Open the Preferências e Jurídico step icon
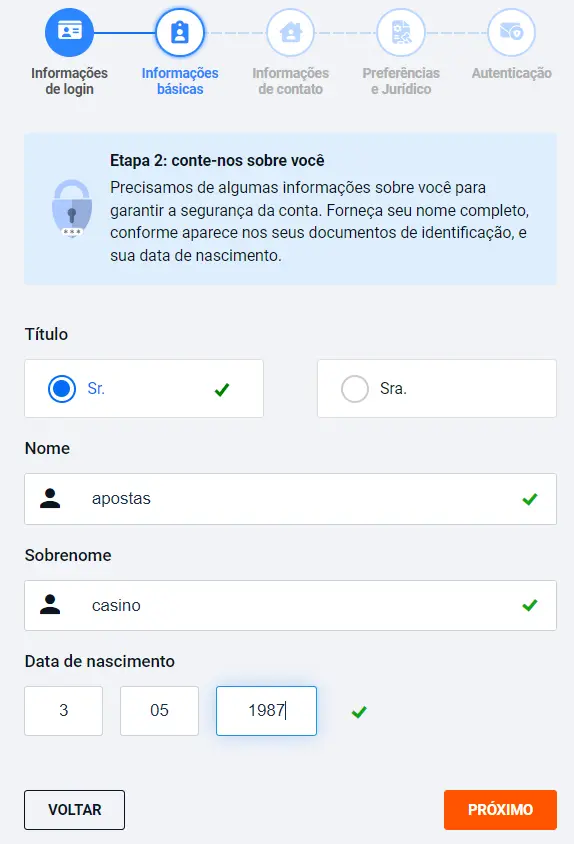Viewport: 574px width, 844px height. click(x=401, y=32)
